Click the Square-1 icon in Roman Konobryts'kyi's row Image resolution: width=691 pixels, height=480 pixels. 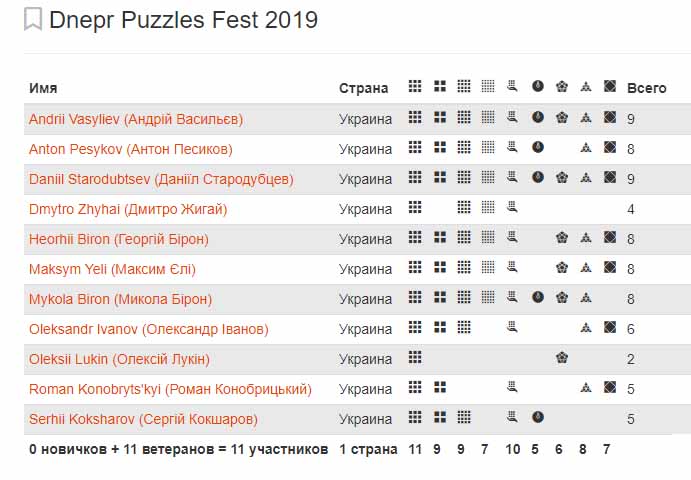pyautogui.click(x=610, y=387)
